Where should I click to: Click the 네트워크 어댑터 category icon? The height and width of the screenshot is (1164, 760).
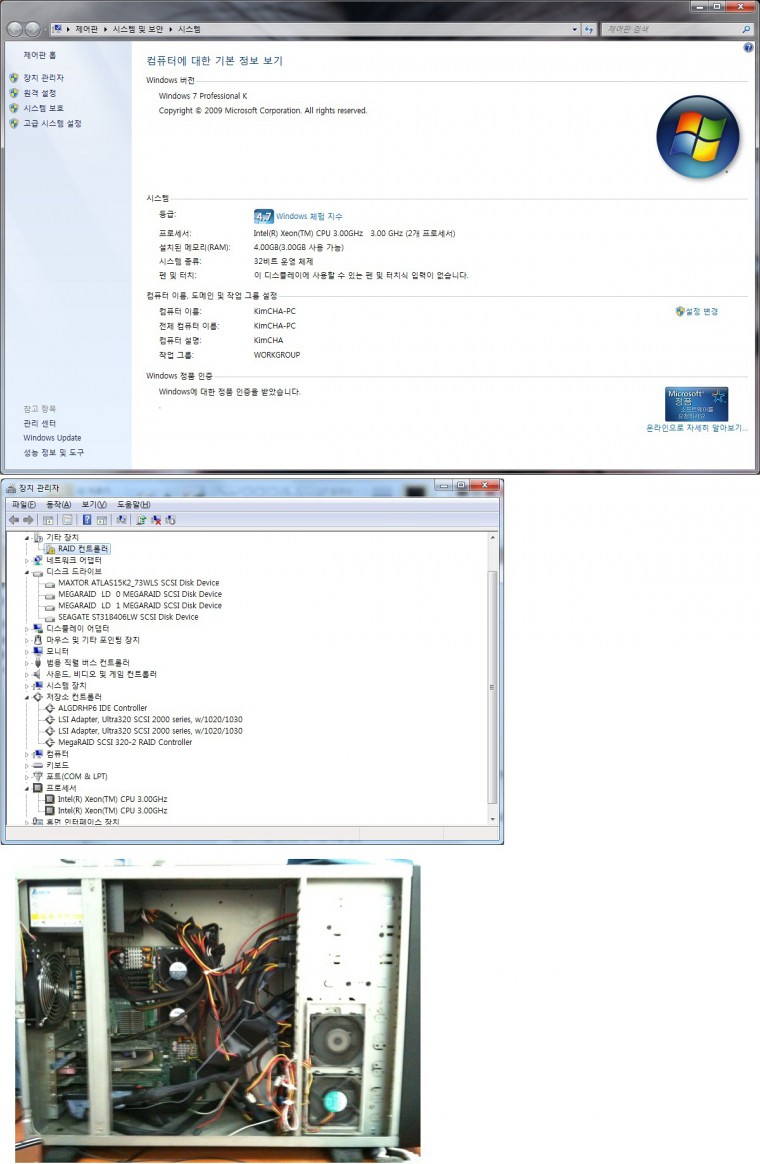click(x=38, y=560)
